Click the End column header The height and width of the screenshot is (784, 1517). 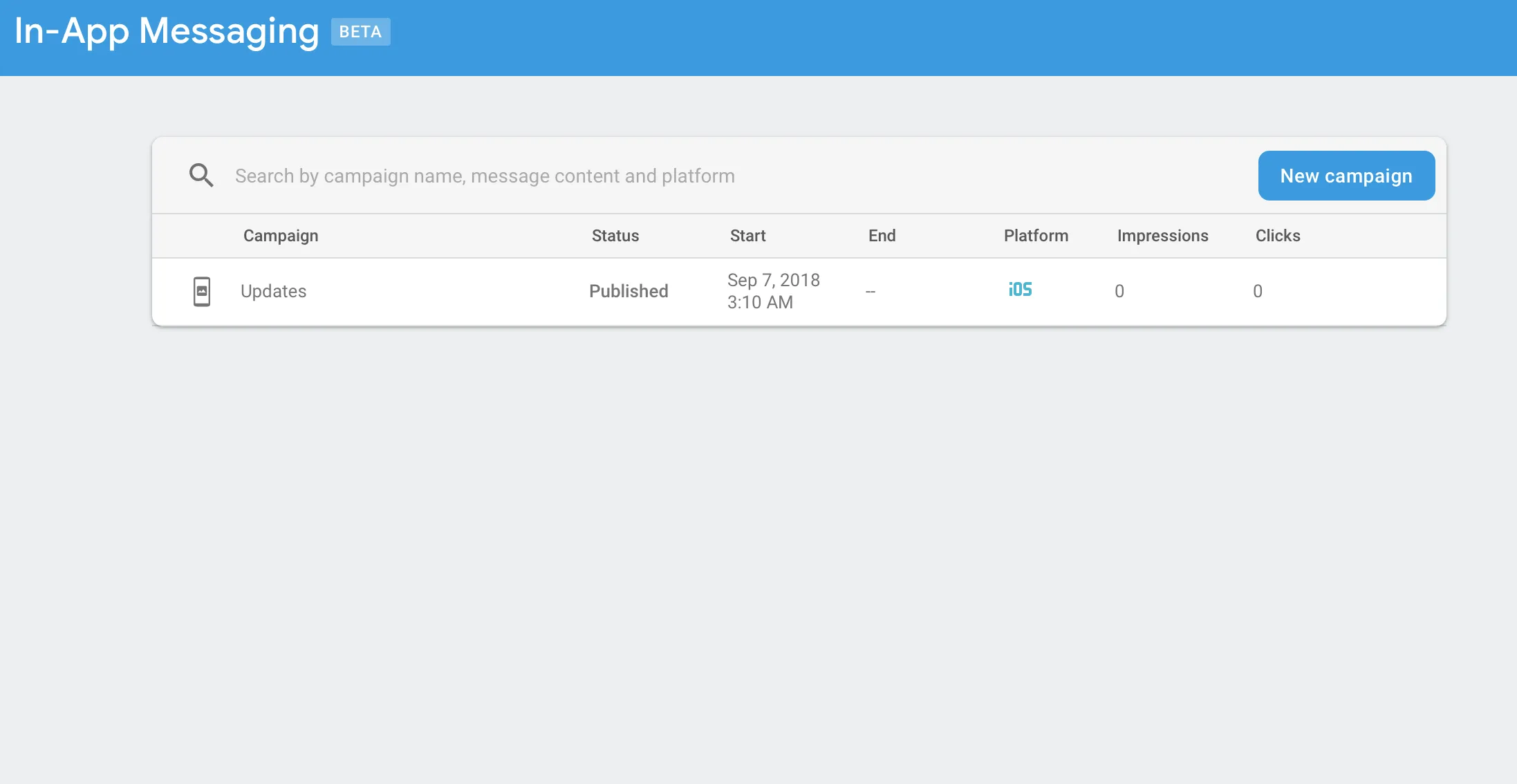click(x=882, y=236)
